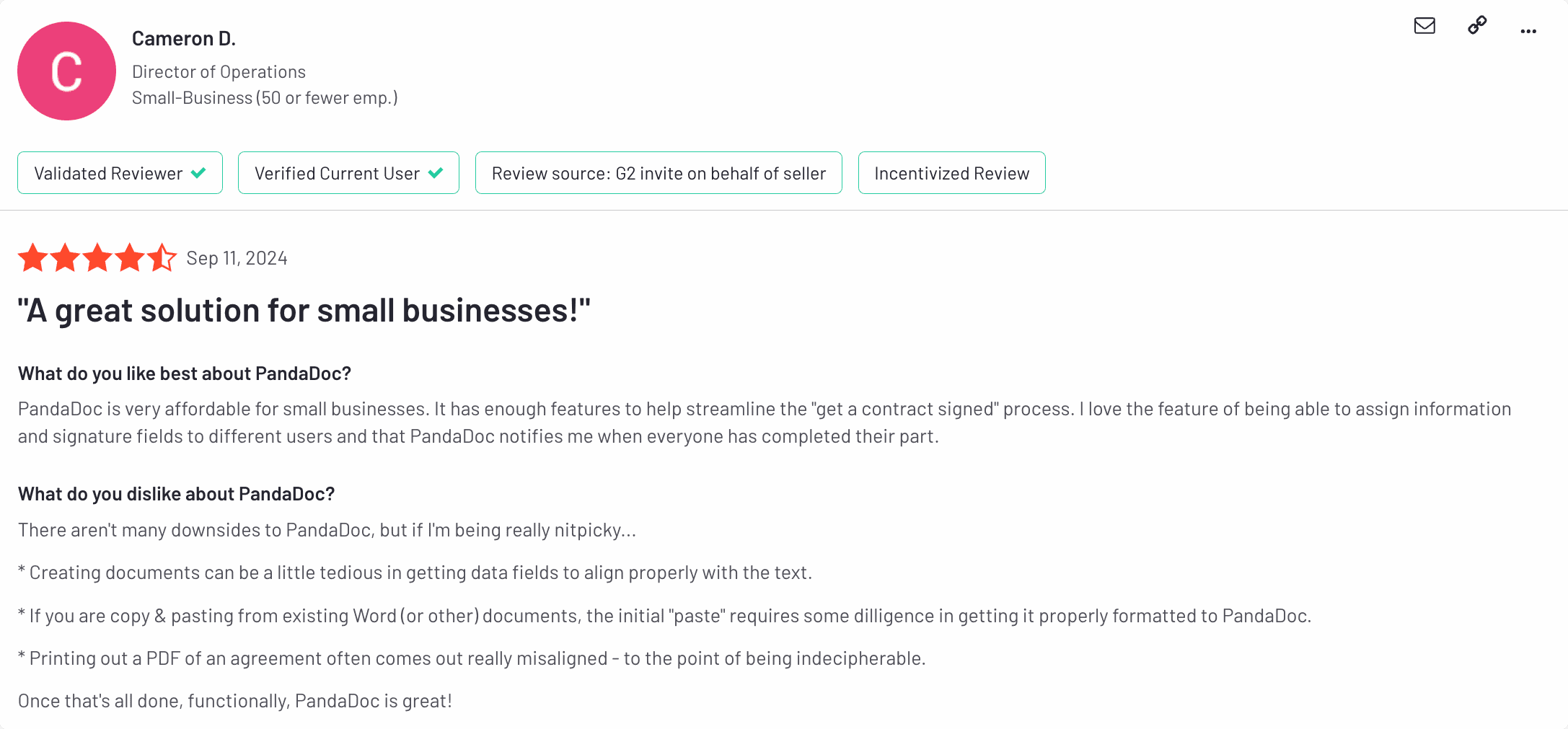Click the Verified Current User badge
This screenshot has width=1568, height=729.
348,173
